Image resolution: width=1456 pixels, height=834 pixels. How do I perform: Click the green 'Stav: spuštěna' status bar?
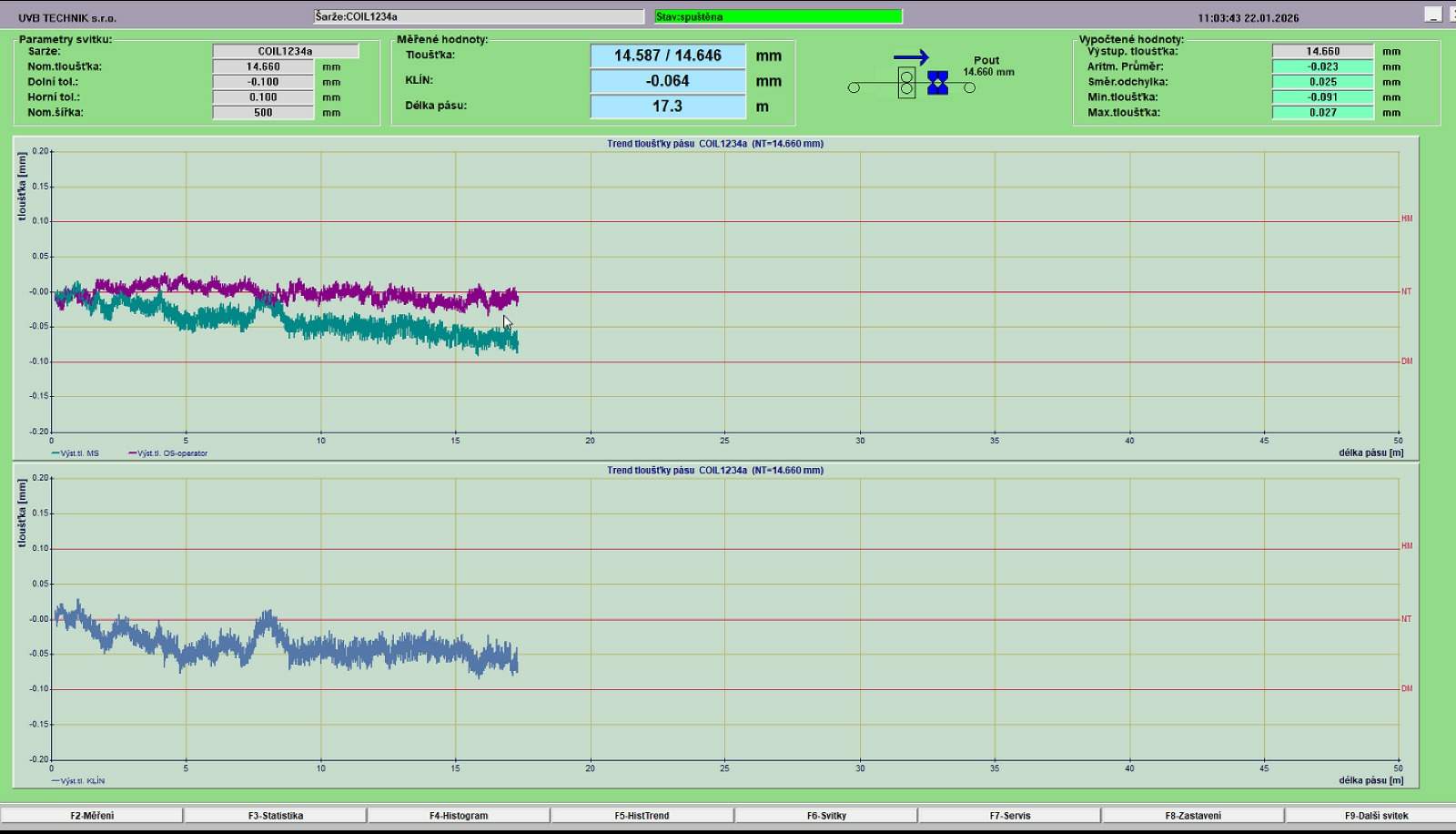coord(778,16)
